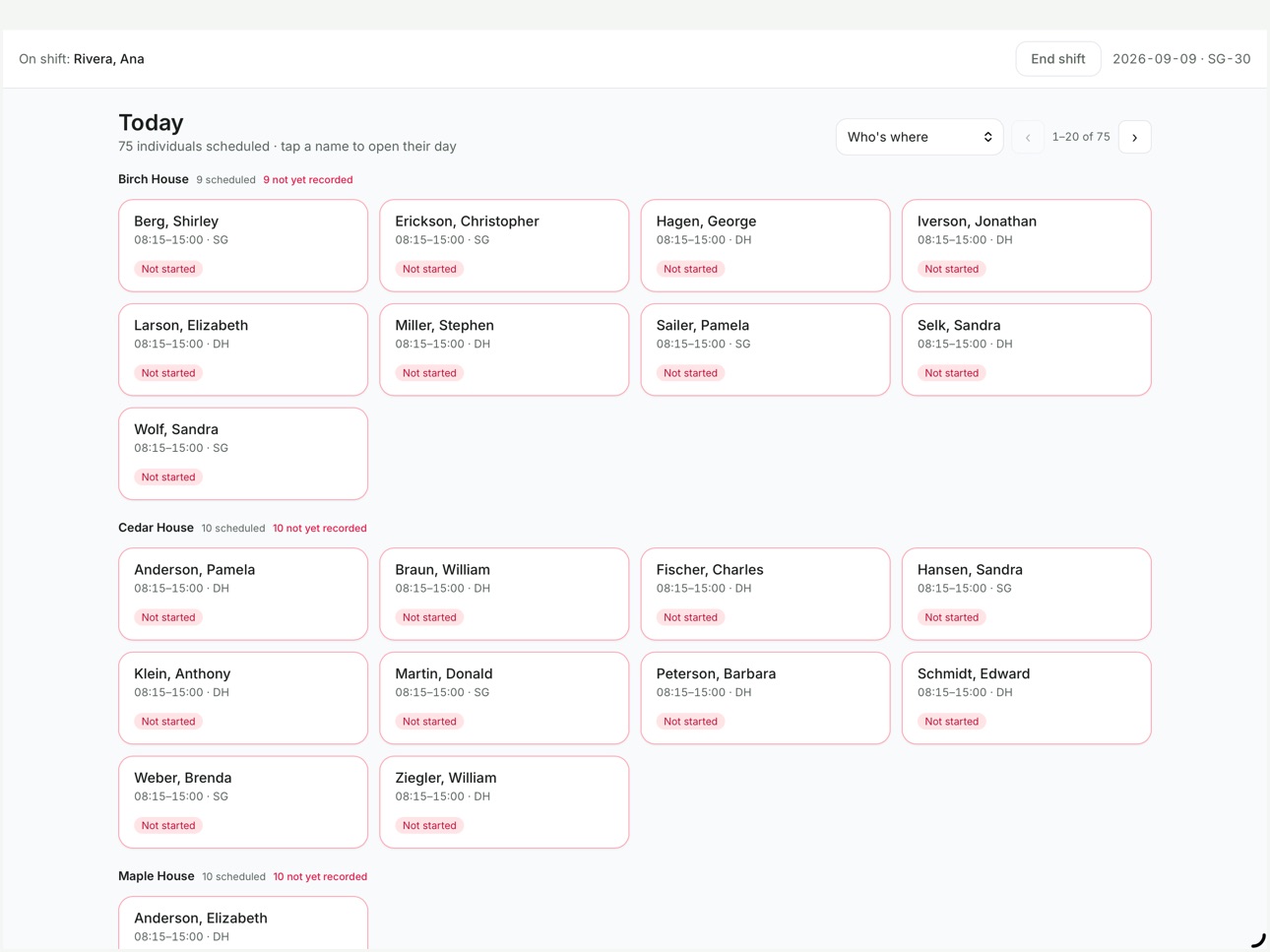Click '9 not yet recorded' text

(x=308, y=180)
